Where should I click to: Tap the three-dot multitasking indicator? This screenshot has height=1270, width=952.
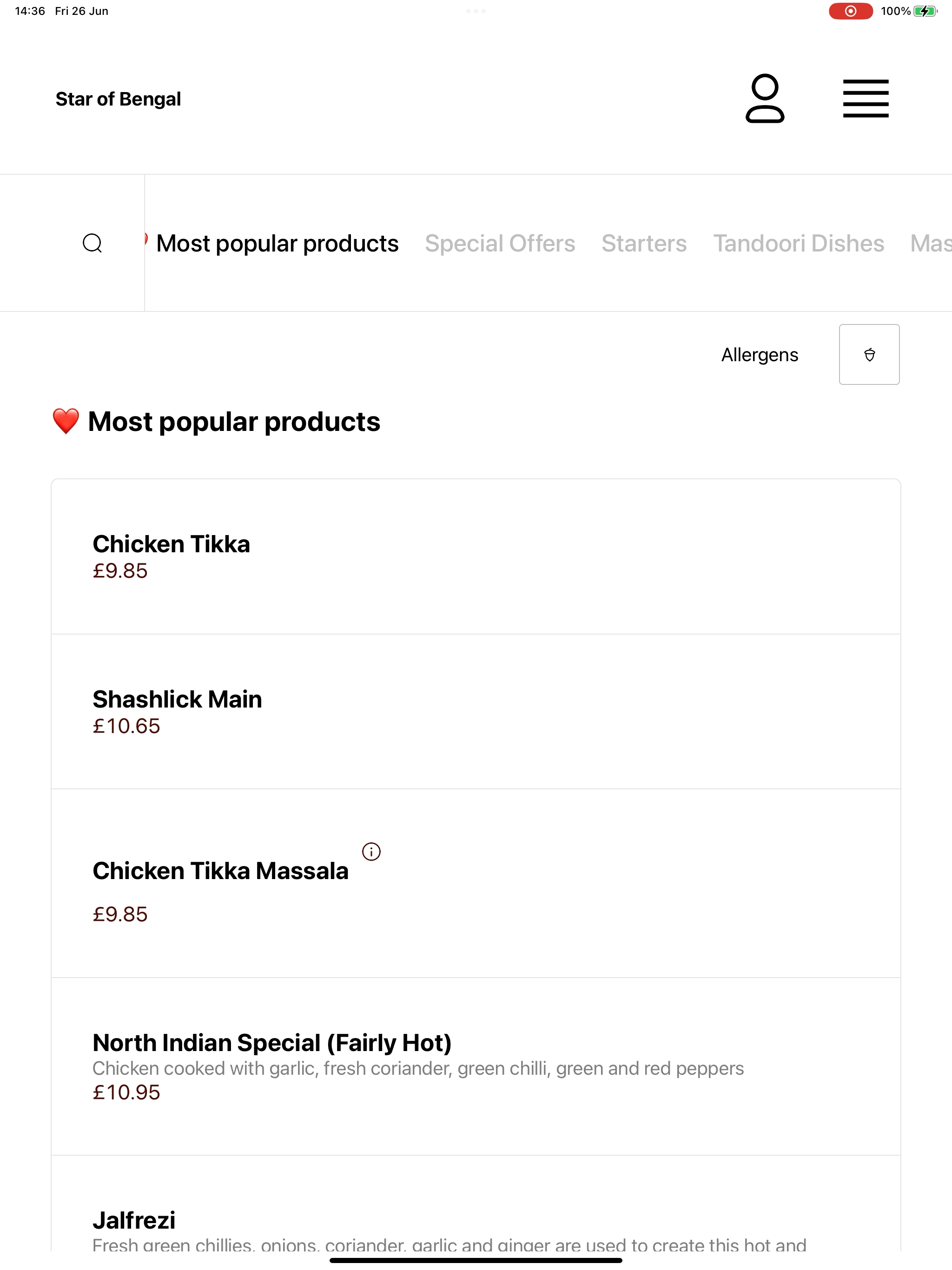[x=476, y=11]
